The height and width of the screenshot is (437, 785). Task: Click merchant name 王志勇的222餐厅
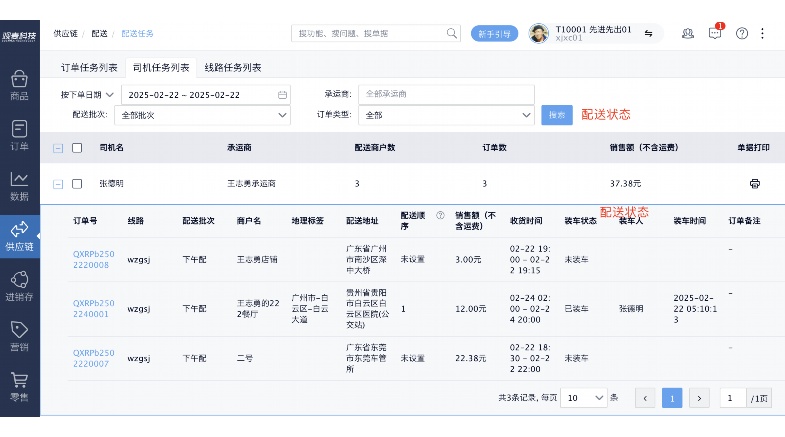click(258, 308)
